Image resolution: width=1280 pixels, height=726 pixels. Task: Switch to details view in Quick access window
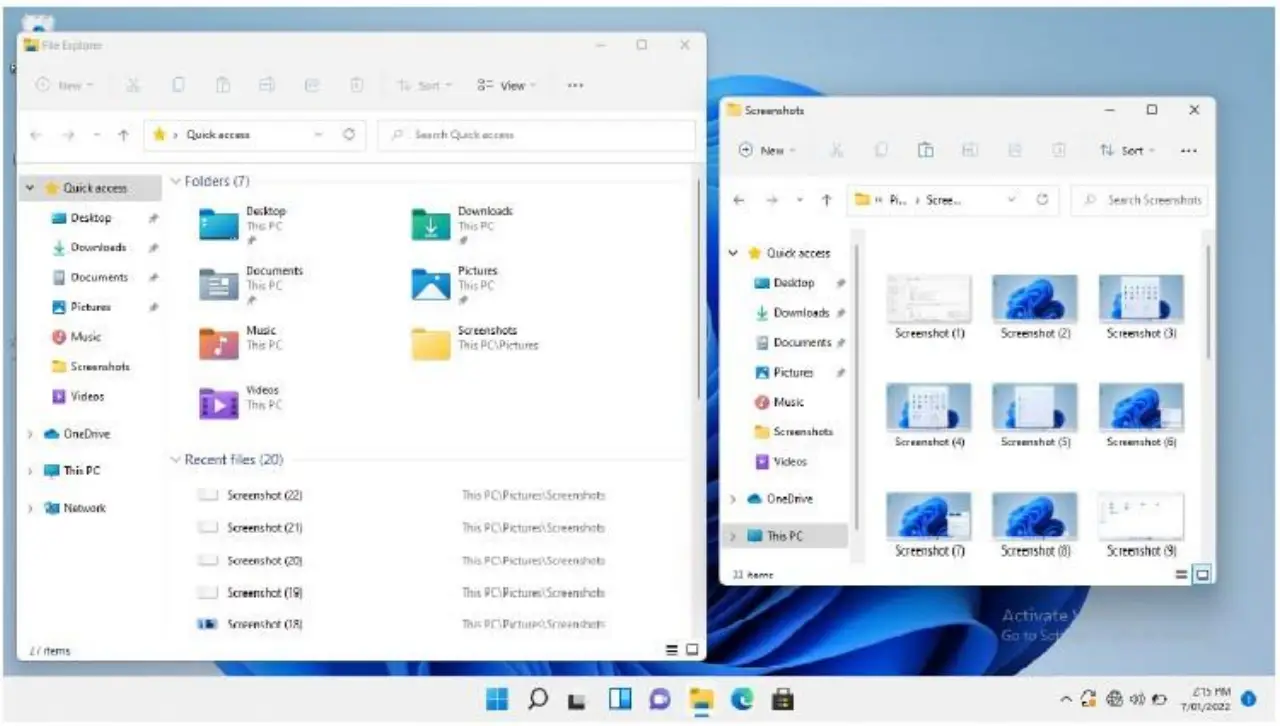coord(672,650)
